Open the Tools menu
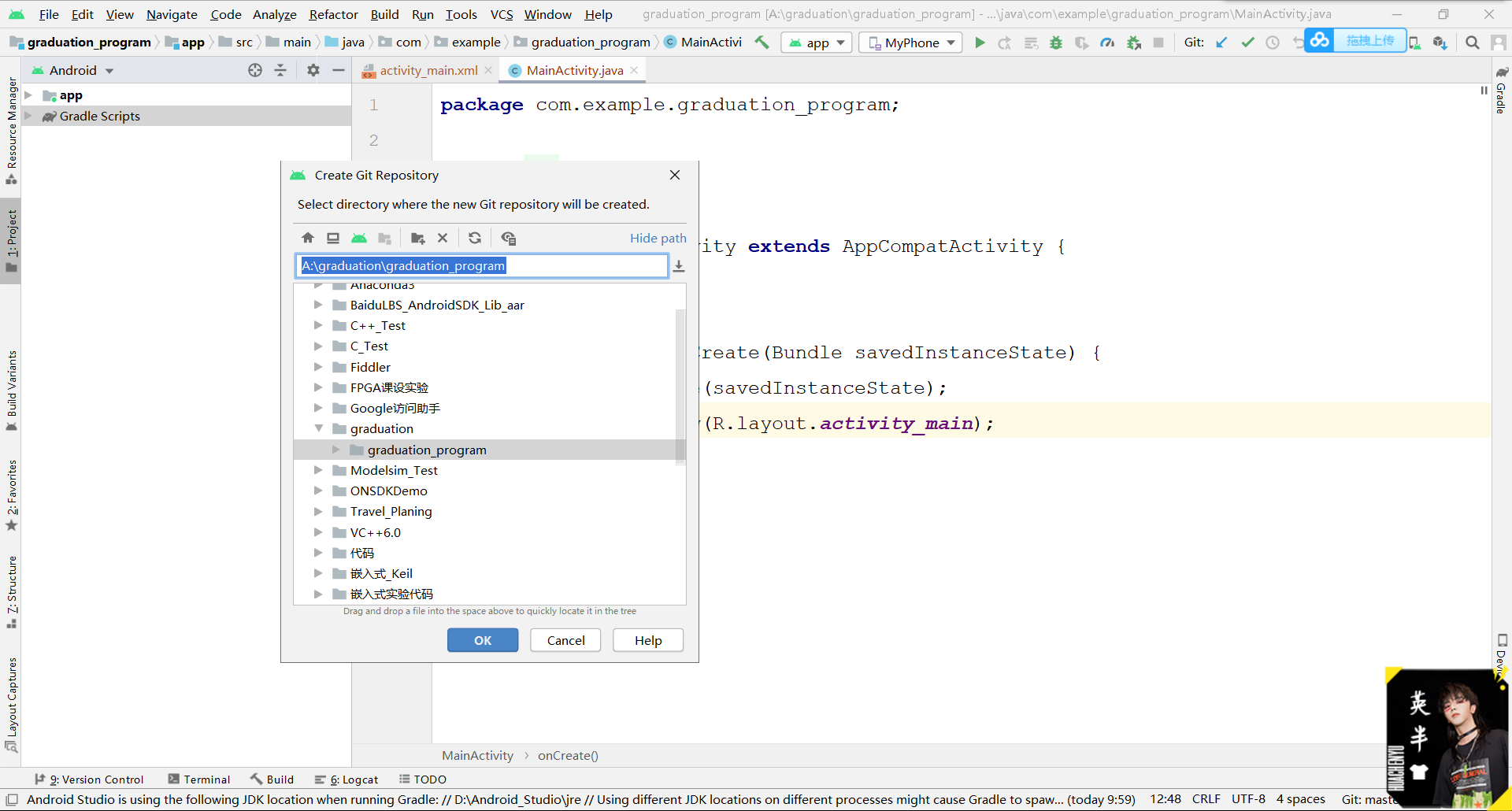This screenshot has height=811, width=1512. [x=461, y=14]
